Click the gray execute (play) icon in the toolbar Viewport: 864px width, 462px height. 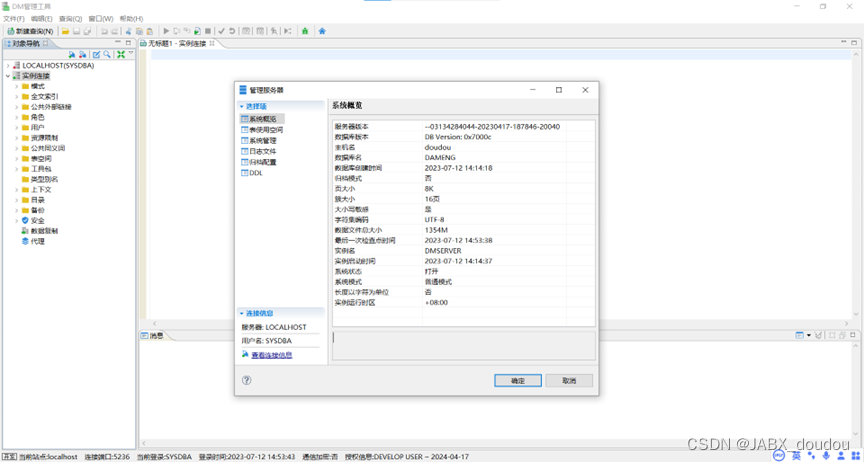166,31
